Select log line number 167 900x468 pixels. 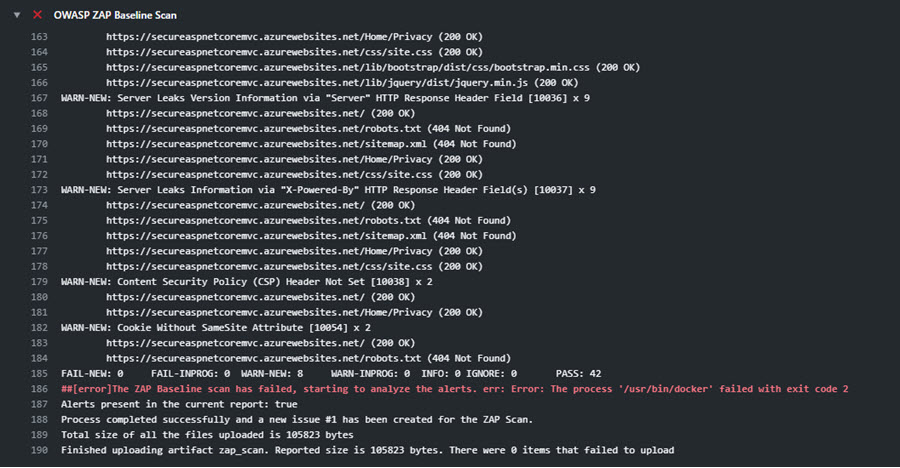click(x=39, y=98)
